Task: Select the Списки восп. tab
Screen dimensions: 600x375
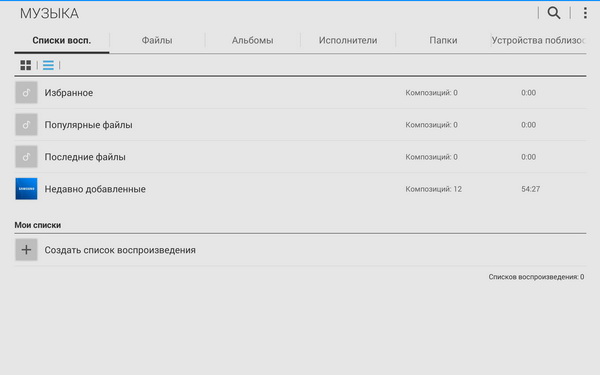Action: pos(62,40)
